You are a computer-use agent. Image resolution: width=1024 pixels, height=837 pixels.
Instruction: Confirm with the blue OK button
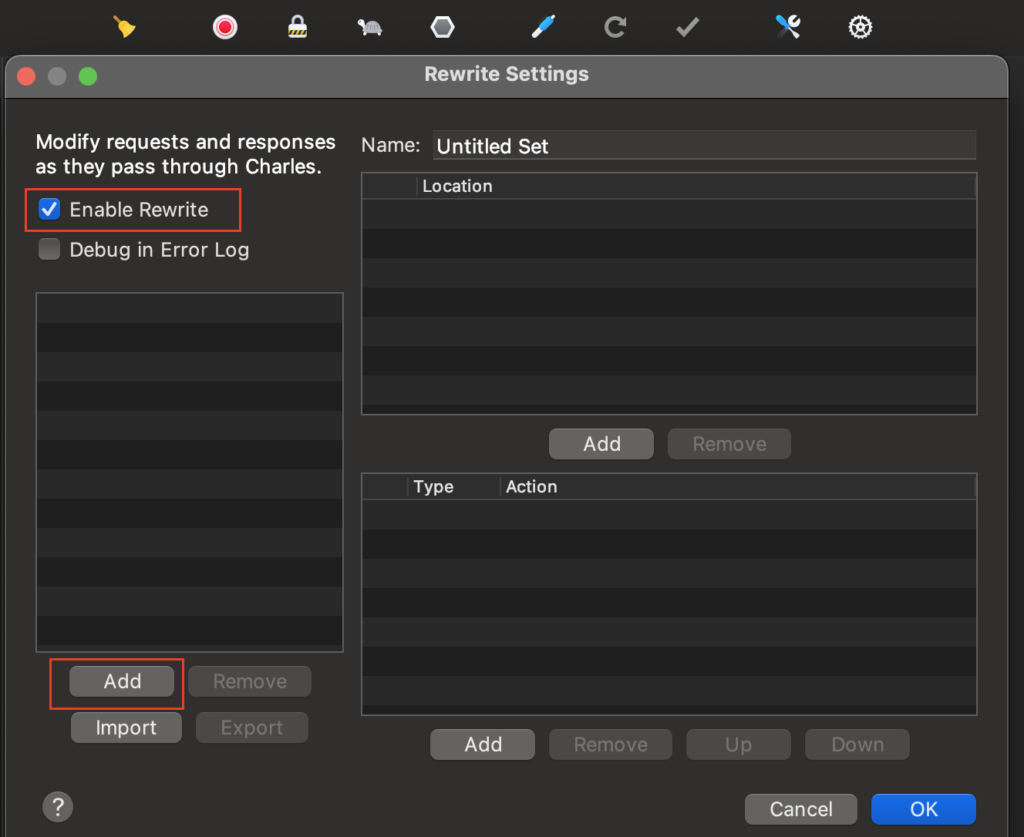pyautogui.click(x=923, y=809)
